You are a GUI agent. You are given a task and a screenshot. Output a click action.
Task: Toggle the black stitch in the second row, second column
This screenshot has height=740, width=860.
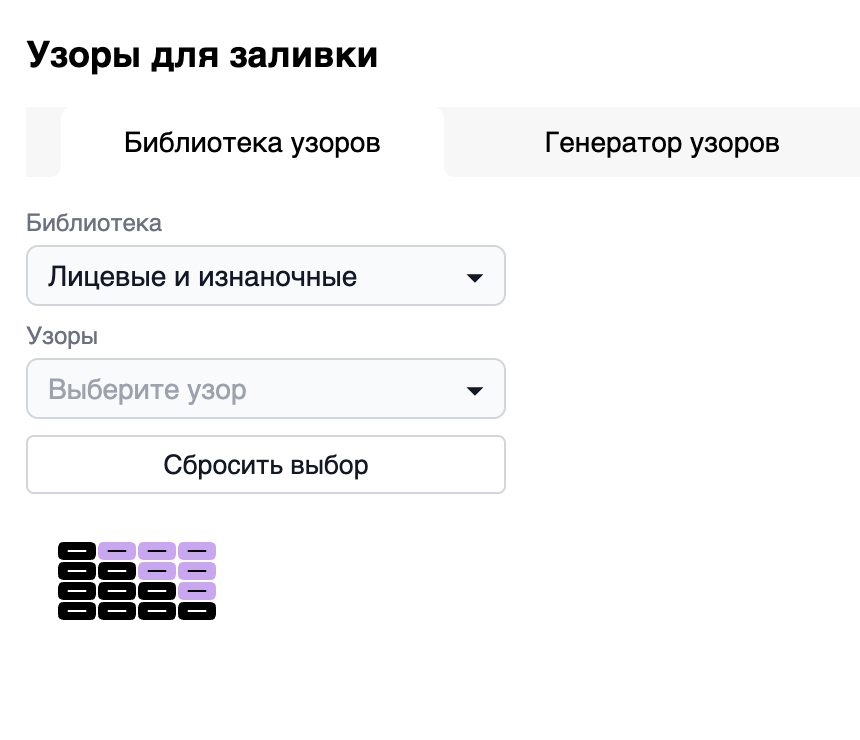[117, 570]
